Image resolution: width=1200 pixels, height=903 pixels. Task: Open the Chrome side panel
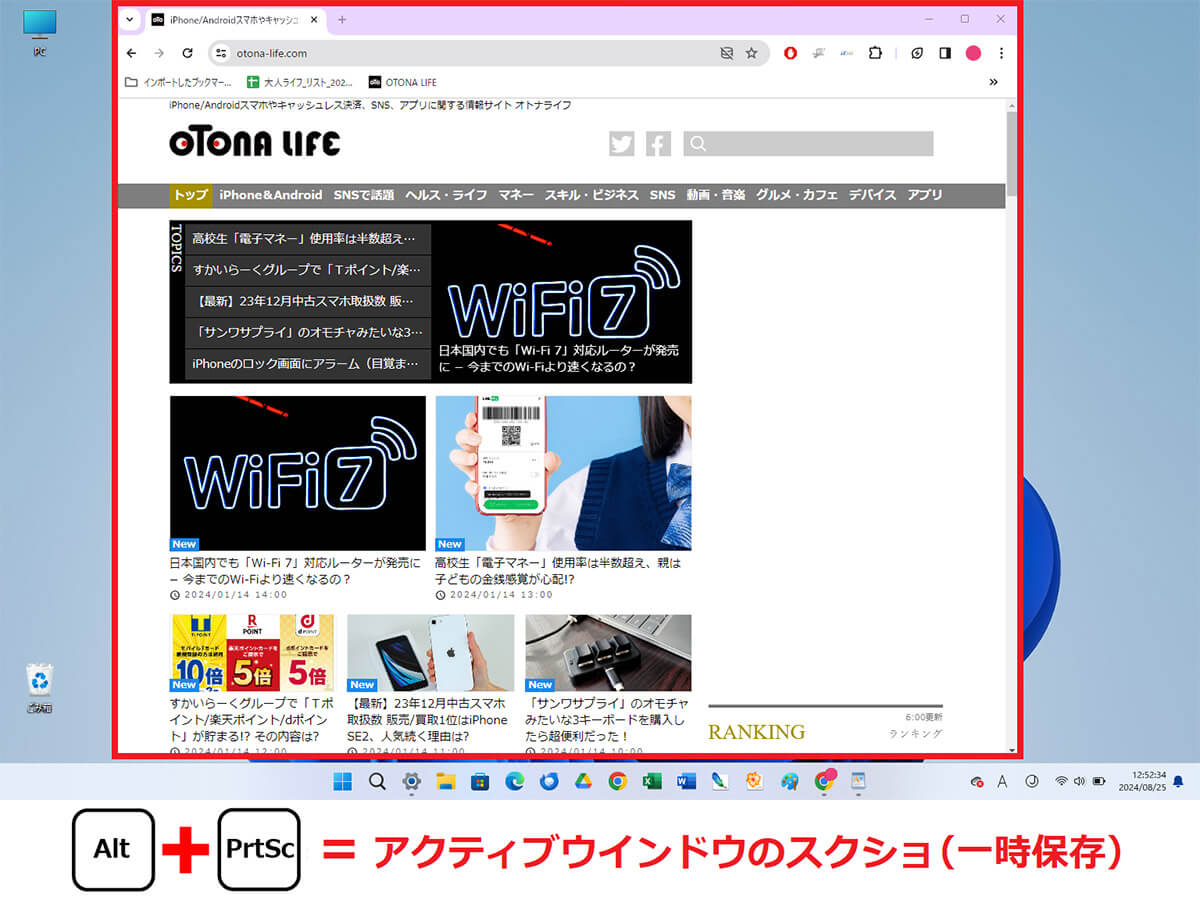pos(945,53)
